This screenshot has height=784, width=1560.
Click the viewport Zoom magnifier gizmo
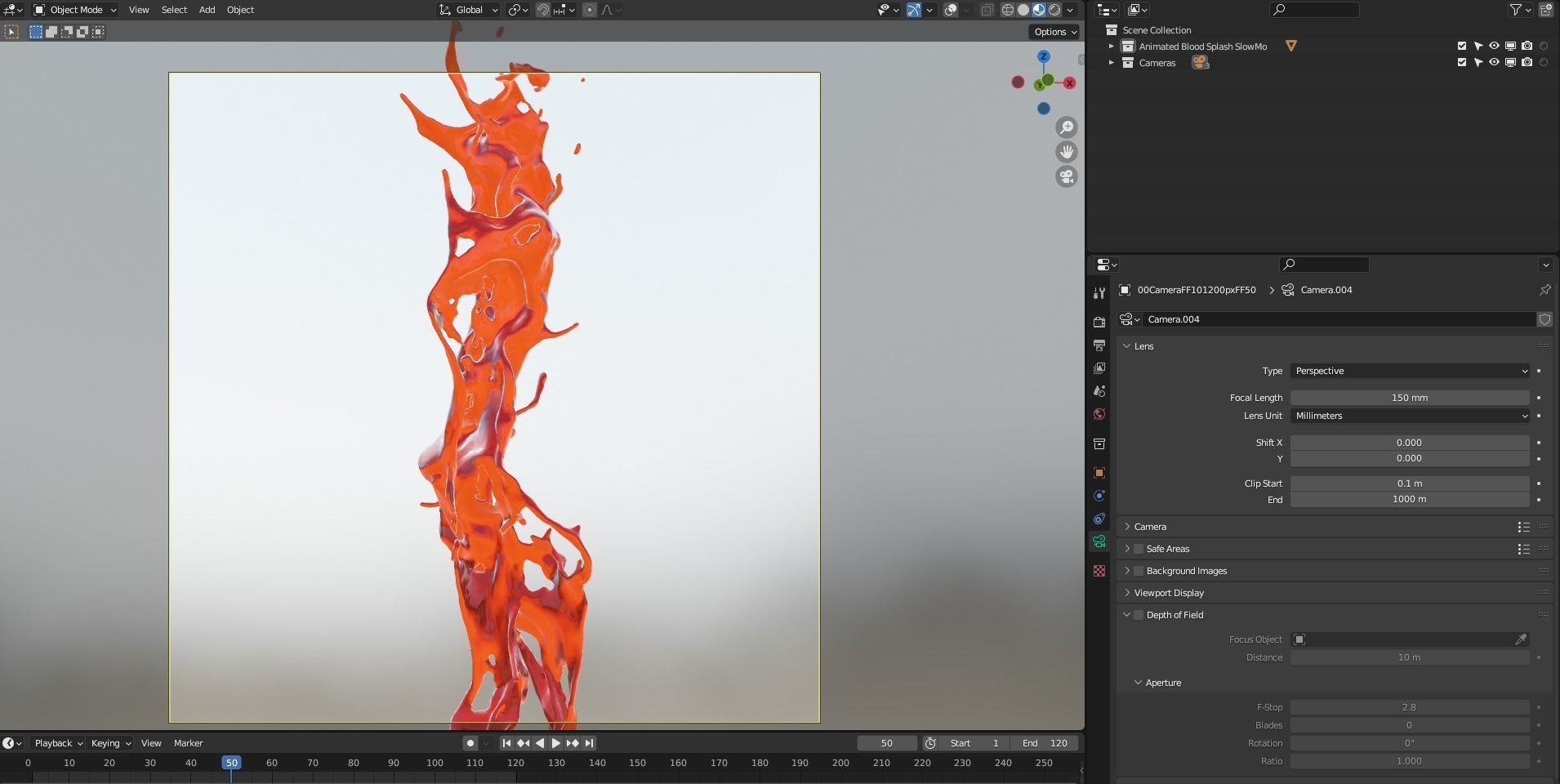1067,127
